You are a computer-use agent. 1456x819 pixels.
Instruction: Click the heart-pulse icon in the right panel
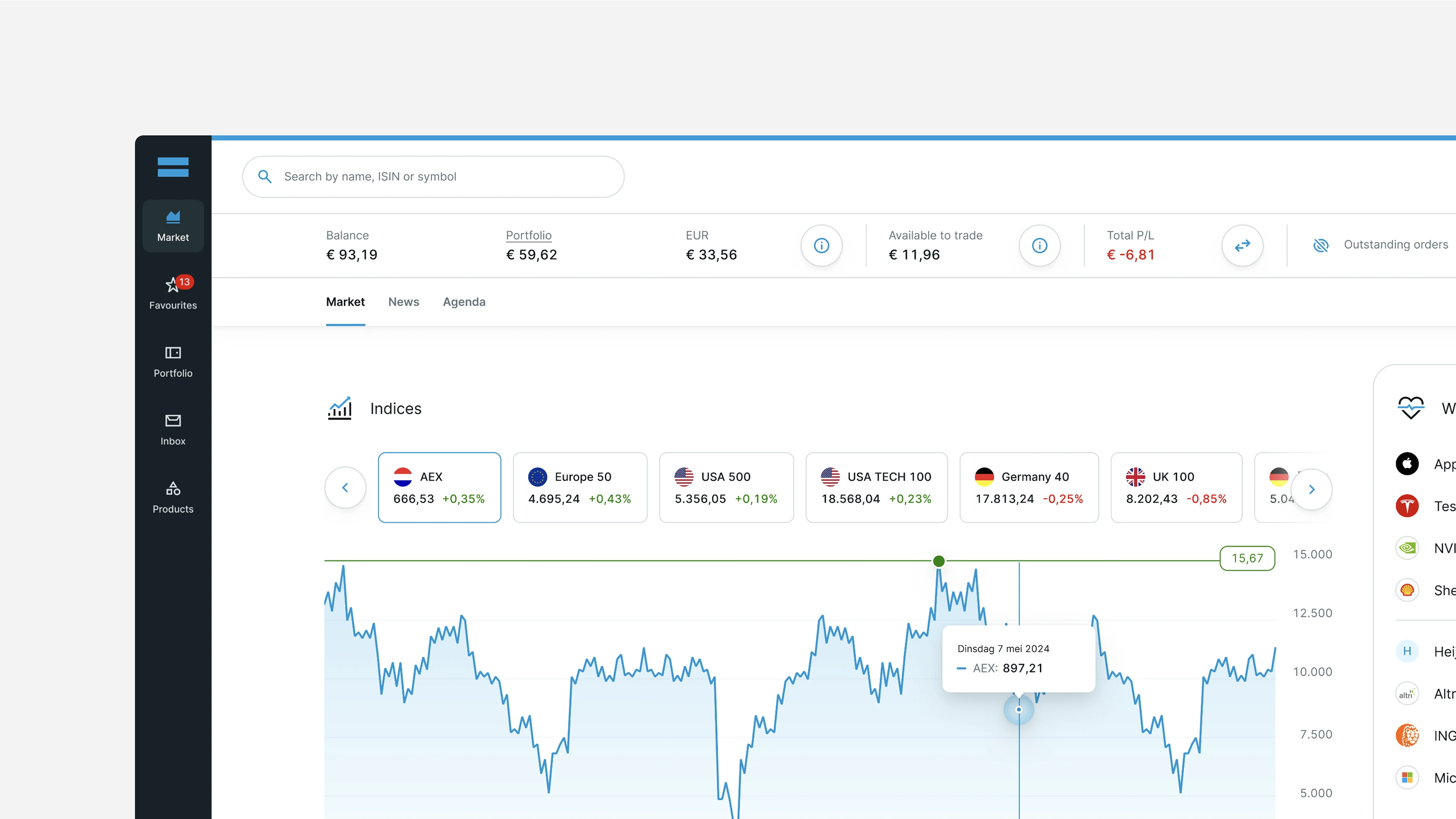pos(1411,408)
